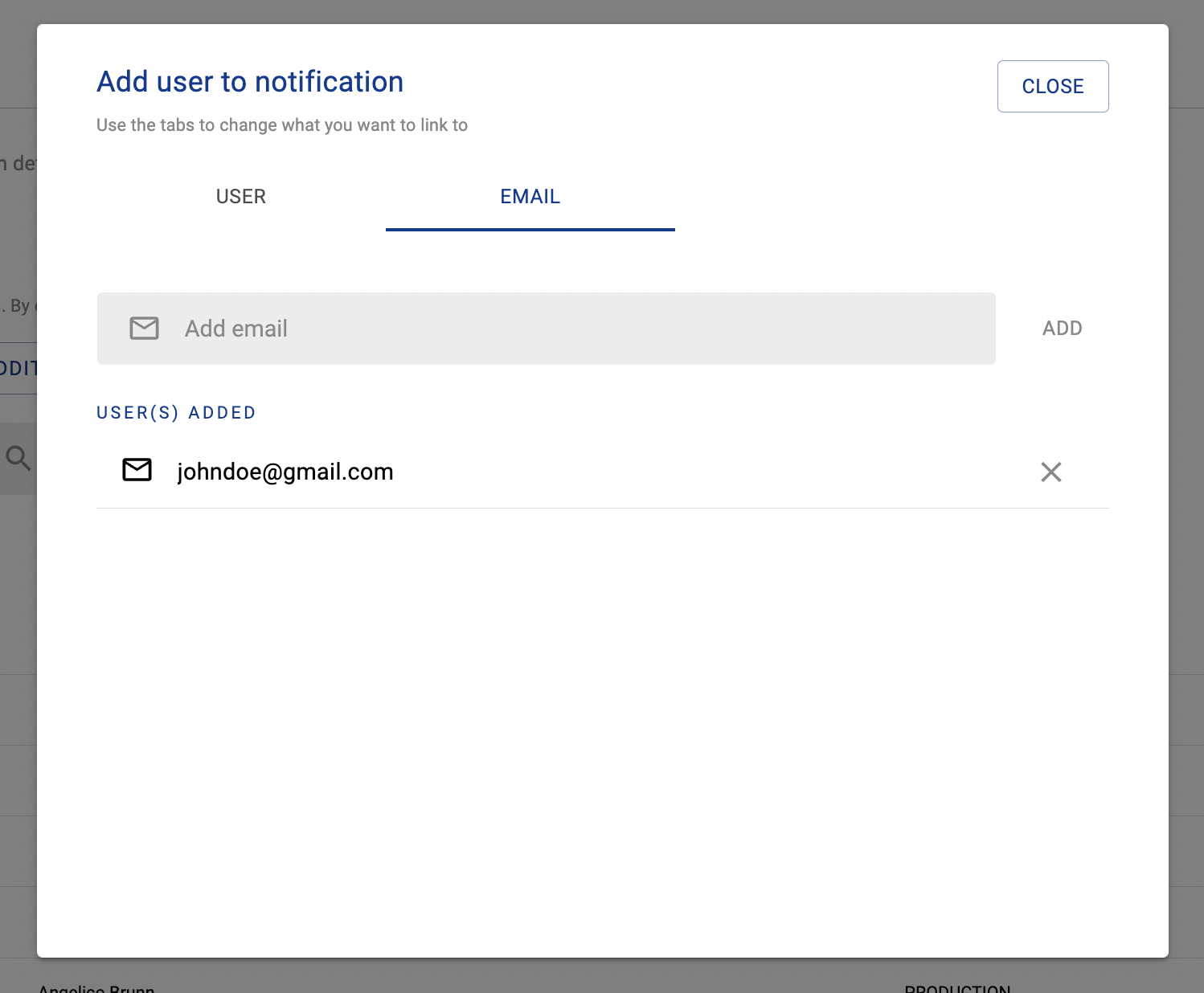The image size is (1204, 993).
Task: Click the magnifier search icon behind dialog
Action: [x=18, y=458]
